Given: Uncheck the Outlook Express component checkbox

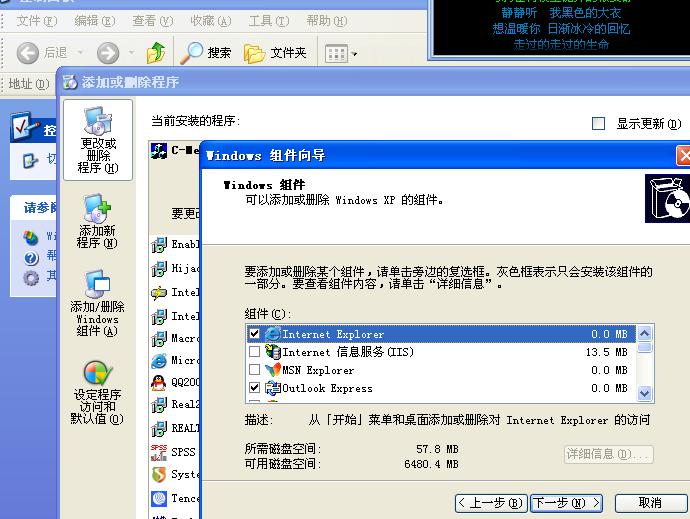Looking at the screenshot, I should [254, 387].
